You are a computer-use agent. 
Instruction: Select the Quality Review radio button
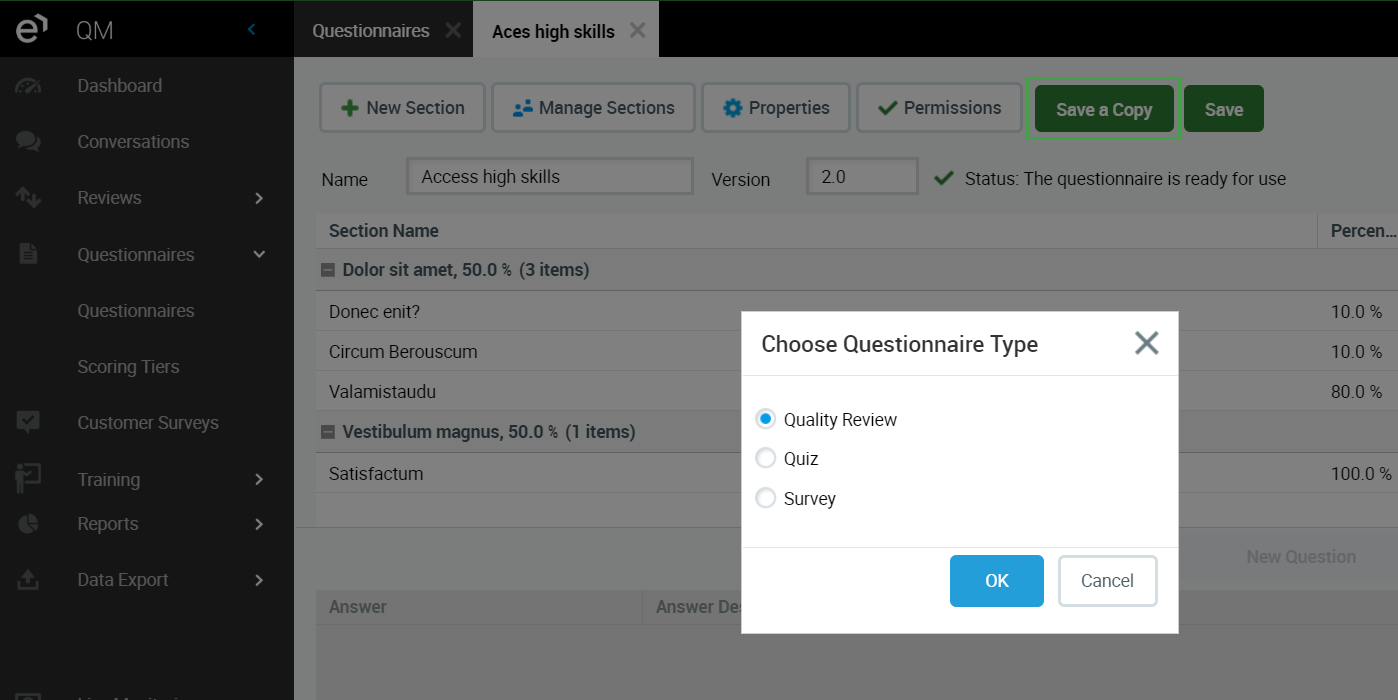click(x=766, y=420)
